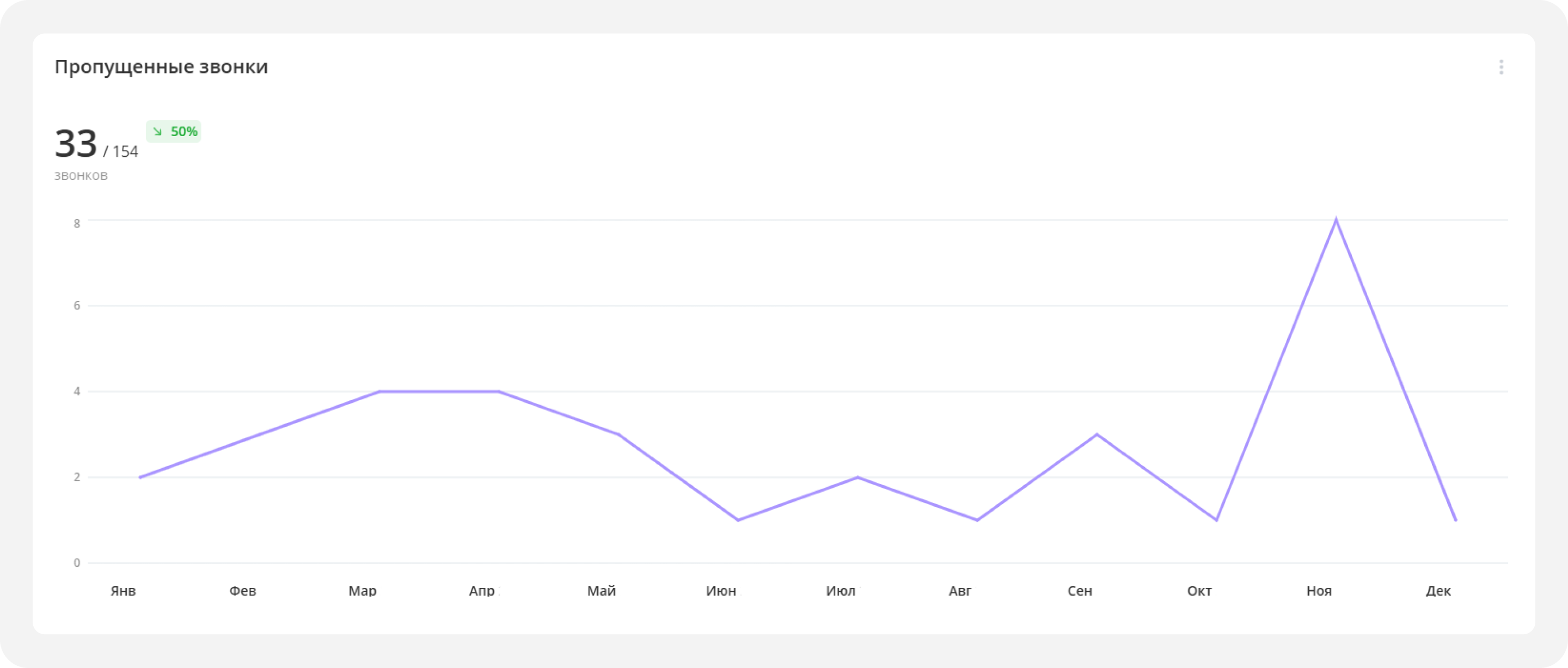Click the y-axis value 8 label

(77, 223)
